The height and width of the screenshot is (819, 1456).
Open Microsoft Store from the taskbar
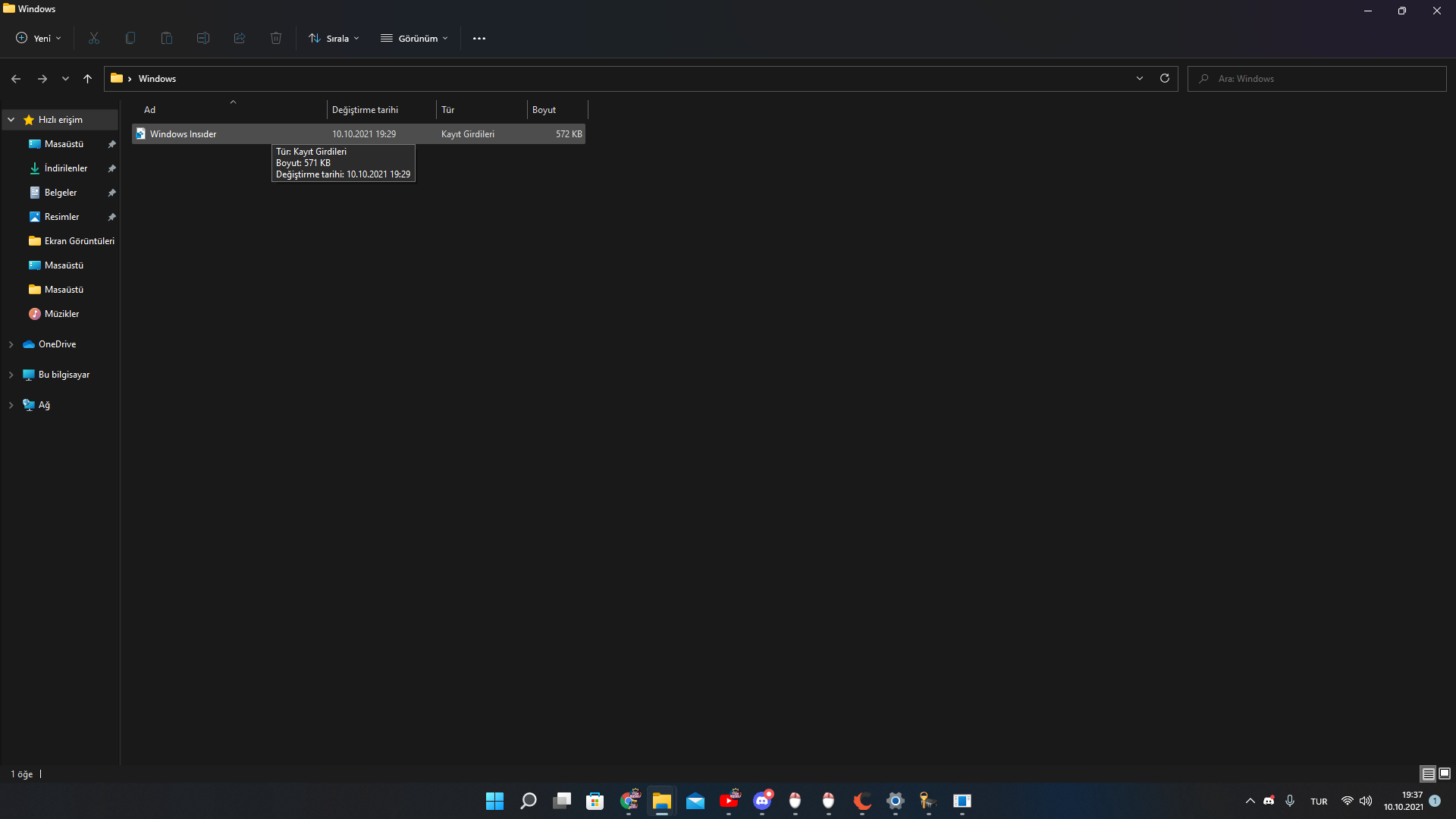595,801
